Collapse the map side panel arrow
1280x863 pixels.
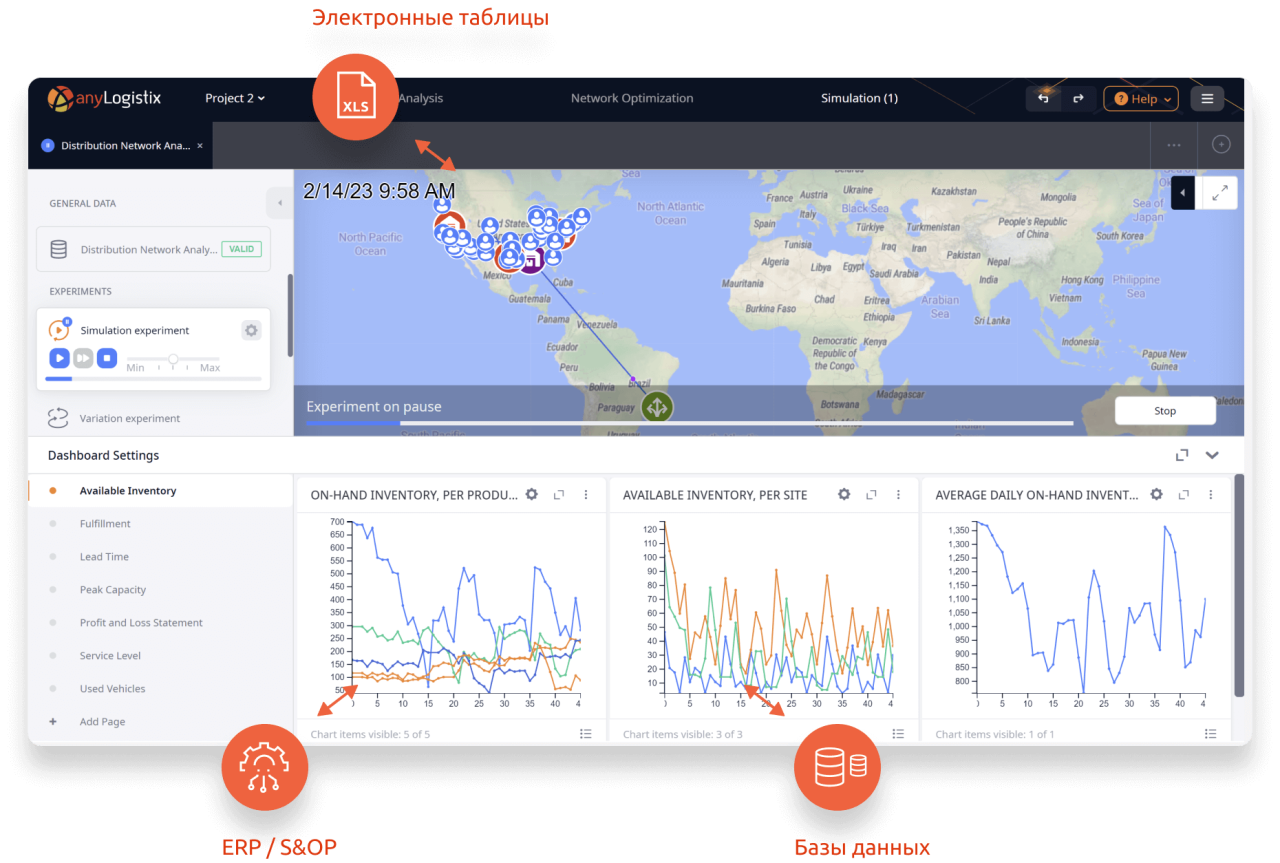click(x=1183, y=193)
